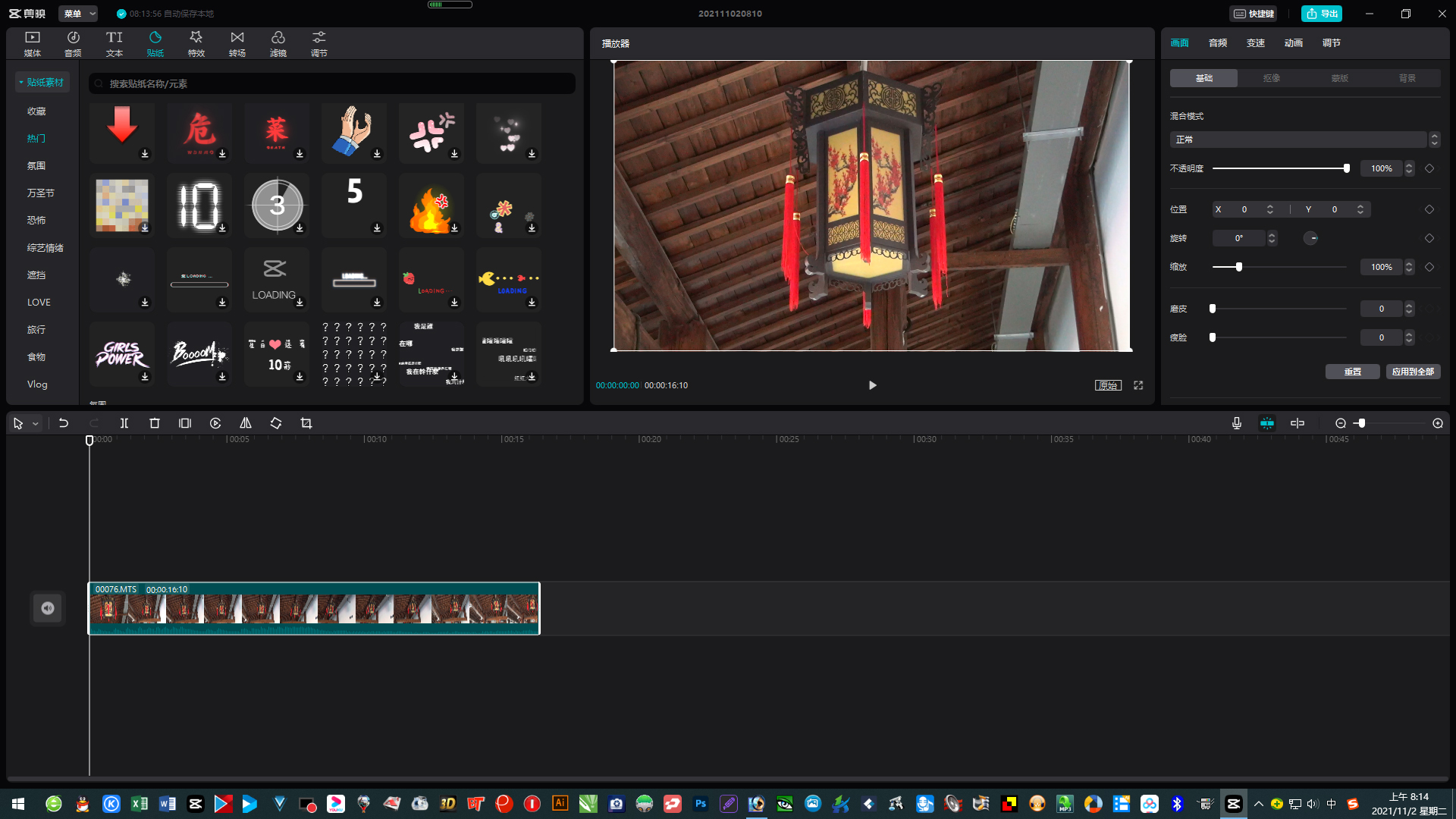This screenshot has width=1456, height=819.
Task: Toggle rotation keyframe diamond
Action: pos(1429,238)
